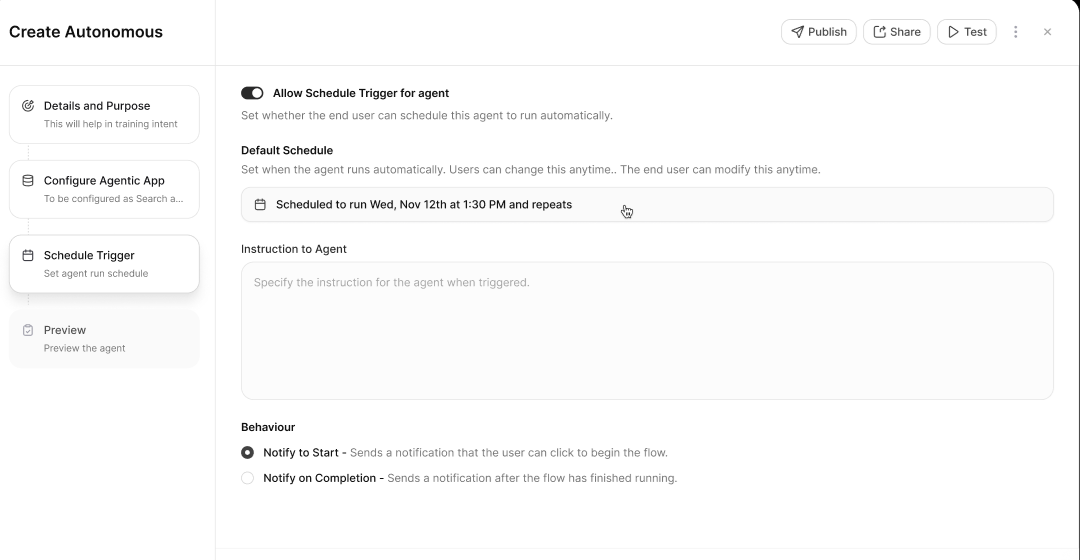Close the Create Autonomous dialog

pos(1047,32)
